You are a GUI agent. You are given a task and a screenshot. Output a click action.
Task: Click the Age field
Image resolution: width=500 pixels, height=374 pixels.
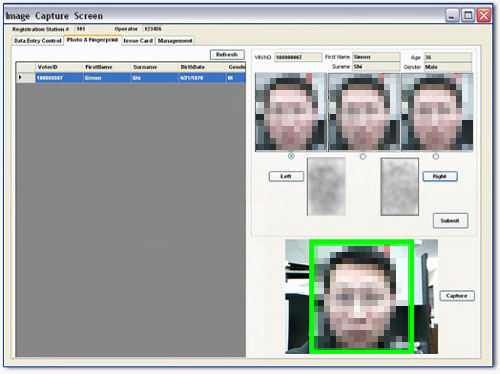click(x=448, y=57)
